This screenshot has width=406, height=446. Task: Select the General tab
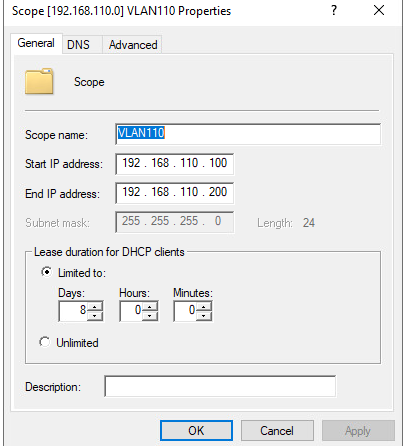pos(36,43)
